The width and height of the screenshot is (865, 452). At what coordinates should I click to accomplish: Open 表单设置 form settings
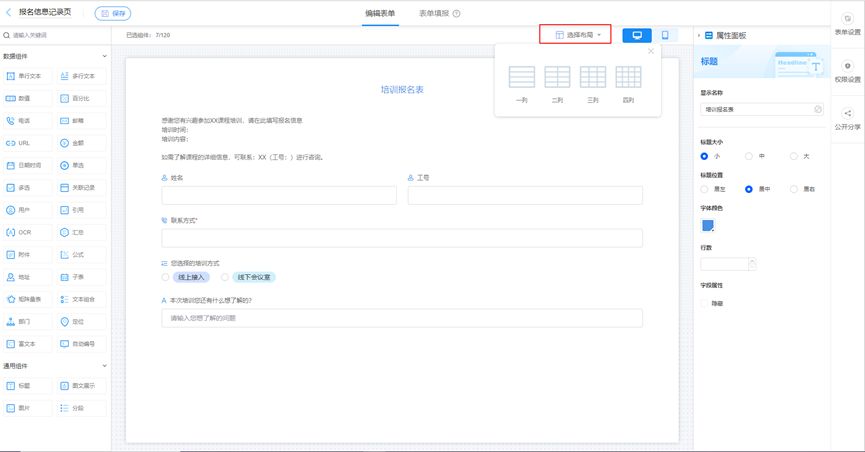[x=847, y=25]
